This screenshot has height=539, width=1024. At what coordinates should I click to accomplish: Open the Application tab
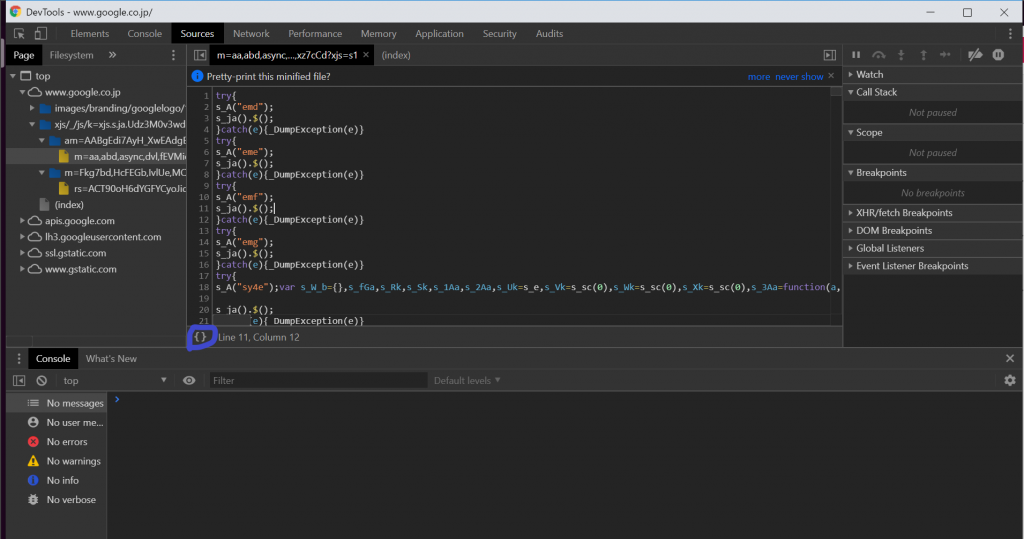coord(439,33)
